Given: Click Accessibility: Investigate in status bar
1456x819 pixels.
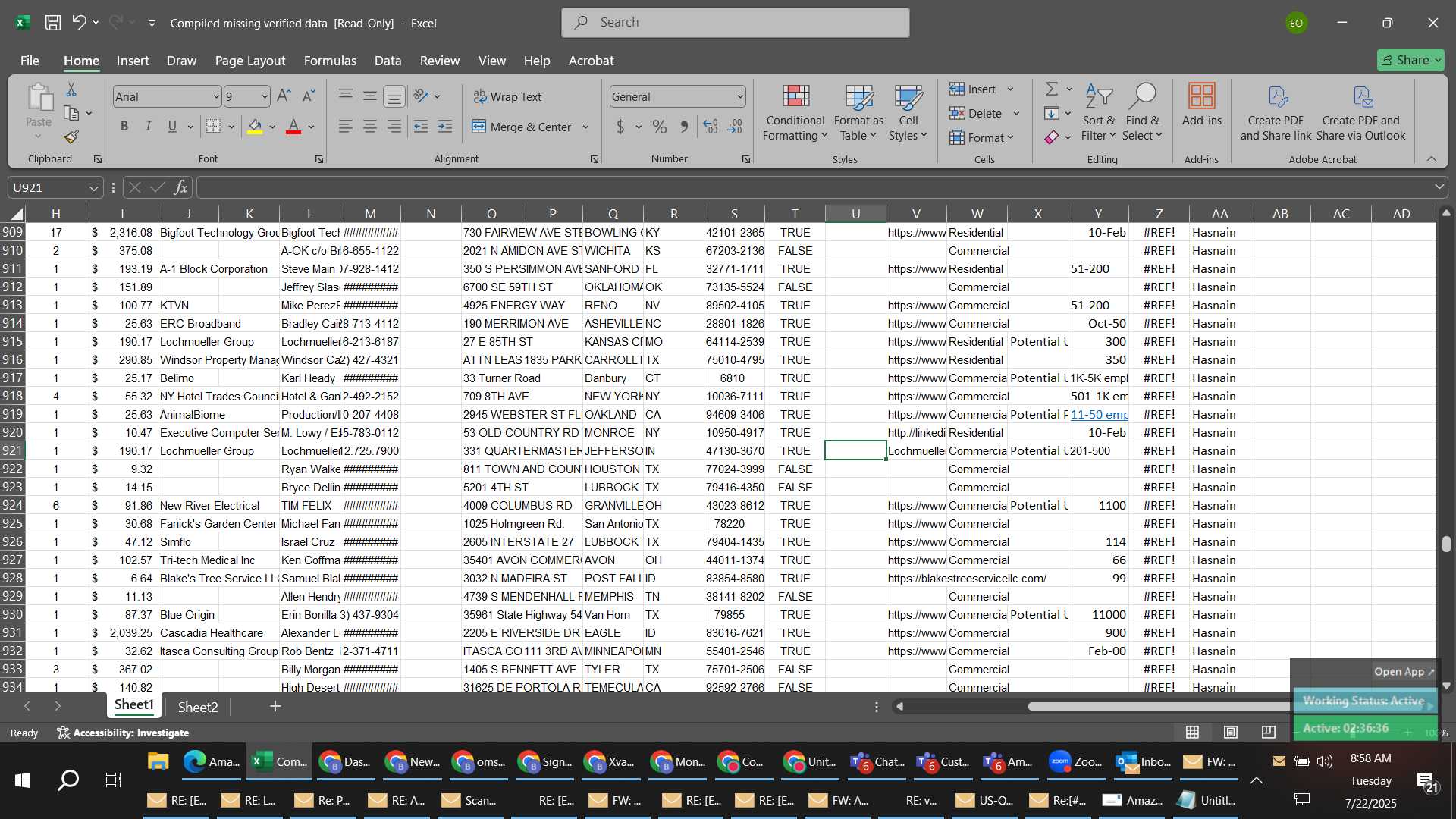Looking at the screenshot, I should [x=123, y=733].
